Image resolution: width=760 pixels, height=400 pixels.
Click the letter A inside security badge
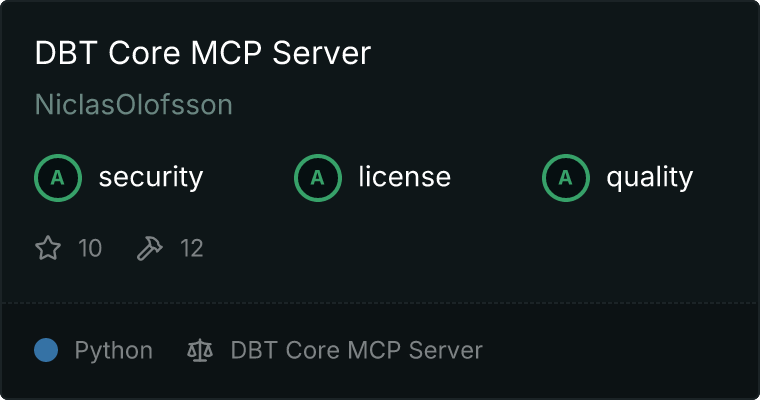pyautogui.click(x=58, y=178)
